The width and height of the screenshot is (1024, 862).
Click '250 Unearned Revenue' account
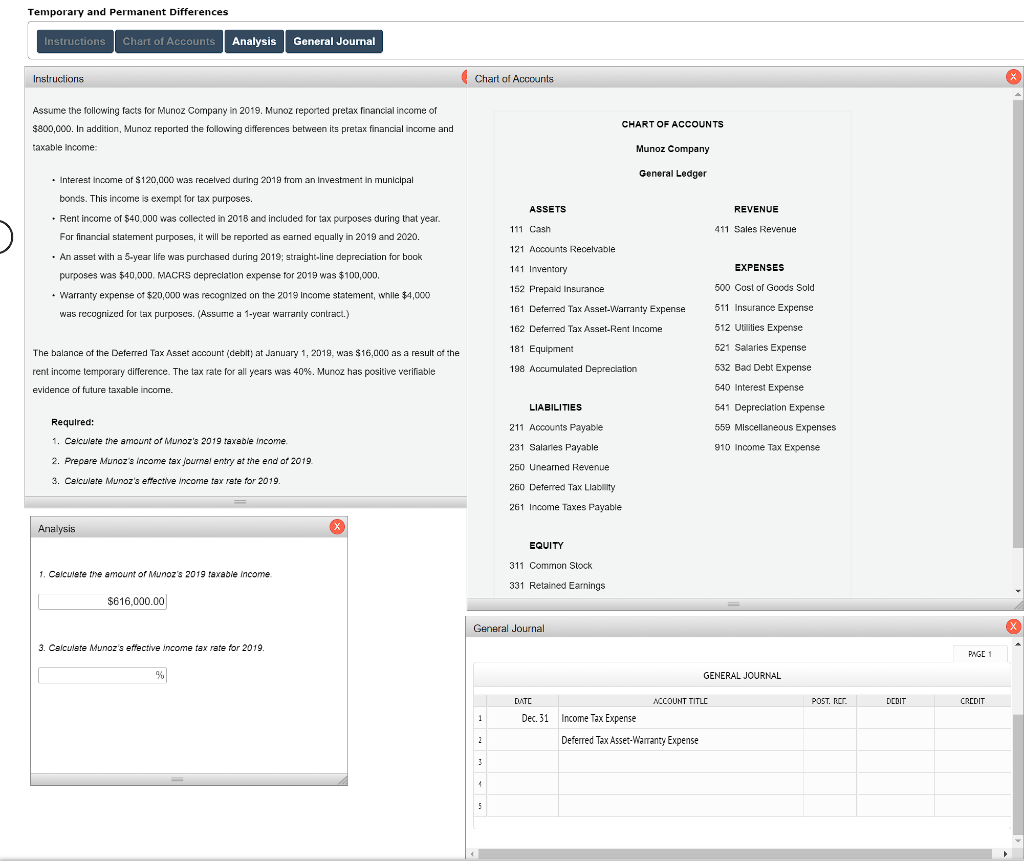(x=560, y=468)
